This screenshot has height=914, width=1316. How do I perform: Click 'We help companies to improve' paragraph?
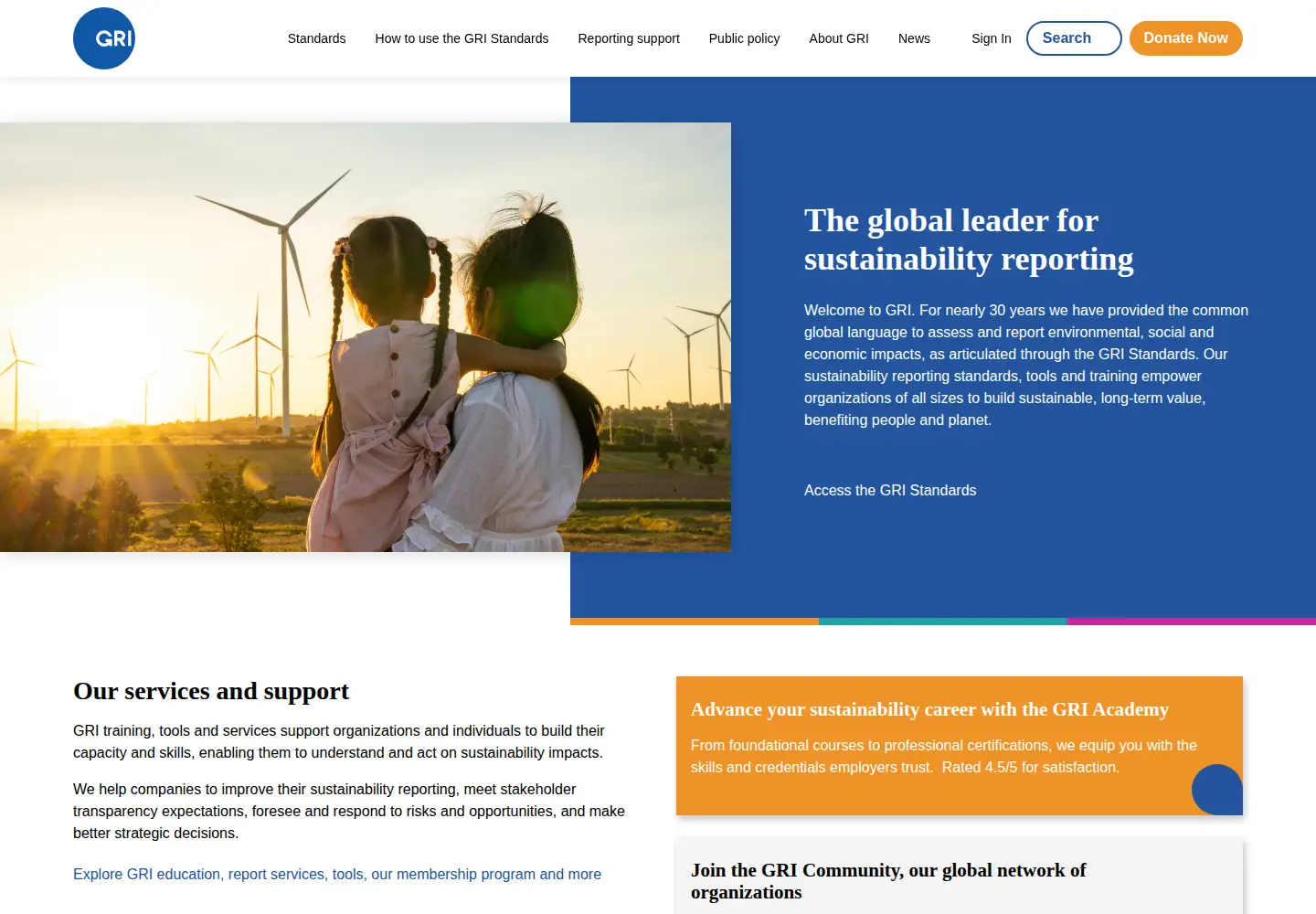click(x=349, y=812)
